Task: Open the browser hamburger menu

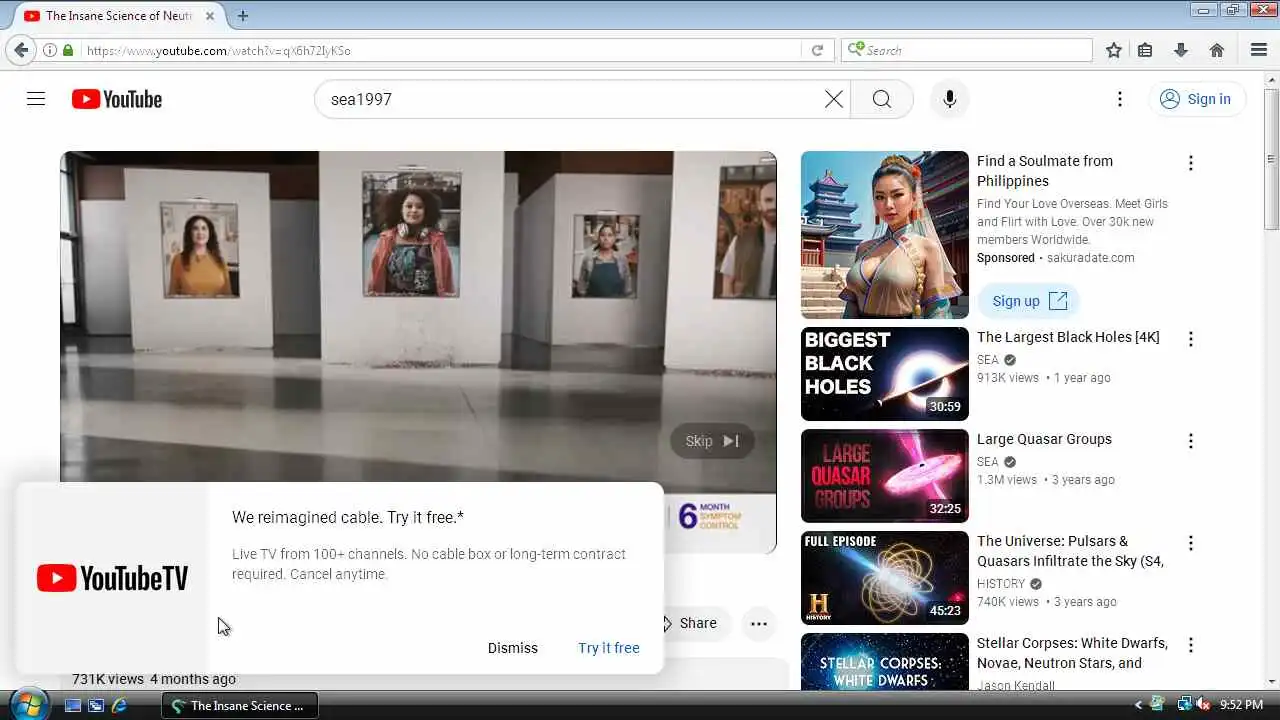Action: click(1259, 50)
